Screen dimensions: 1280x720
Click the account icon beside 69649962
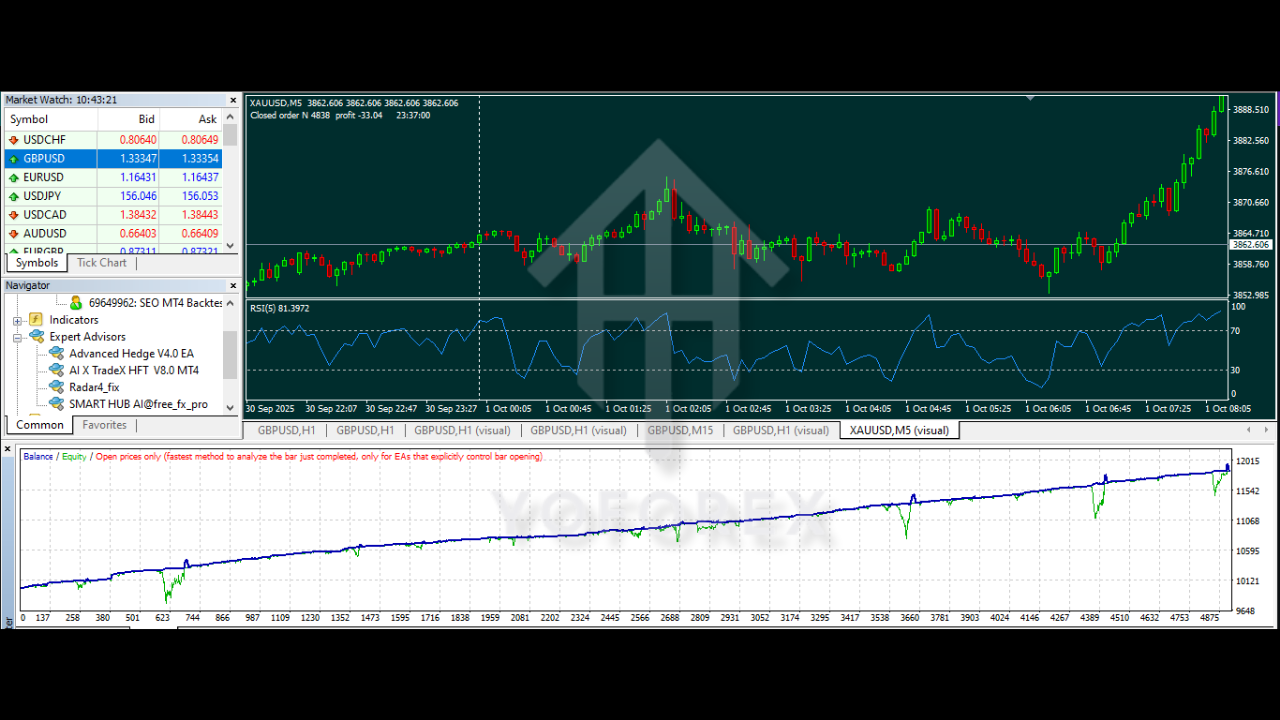pyautogui.click(x=78, y=302)
